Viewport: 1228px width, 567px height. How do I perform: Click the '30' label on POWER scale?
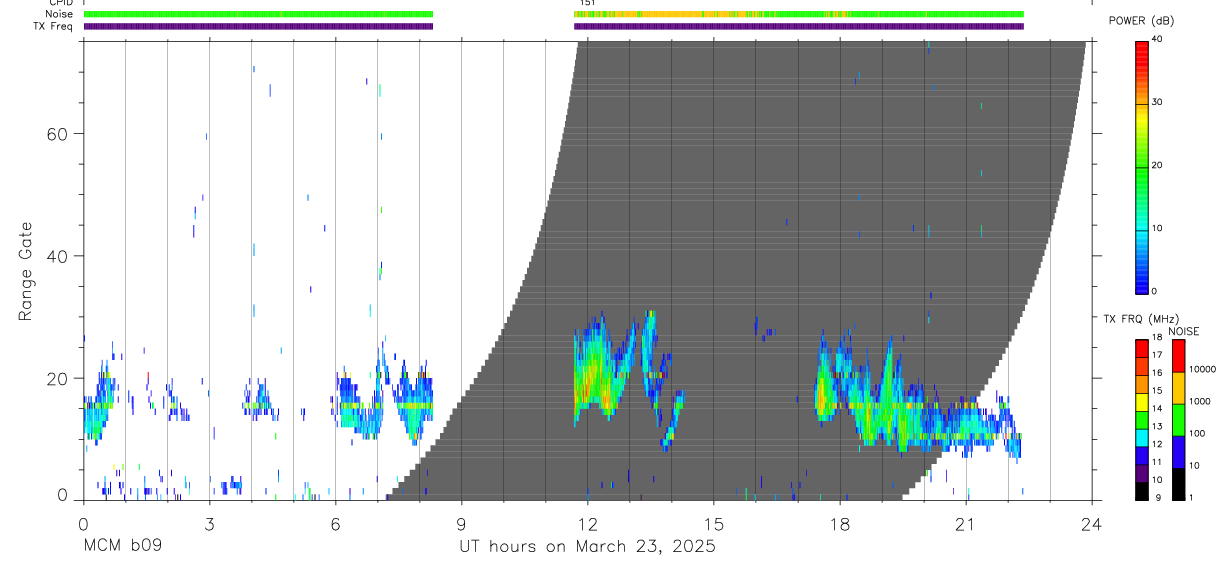point(1157,103)
